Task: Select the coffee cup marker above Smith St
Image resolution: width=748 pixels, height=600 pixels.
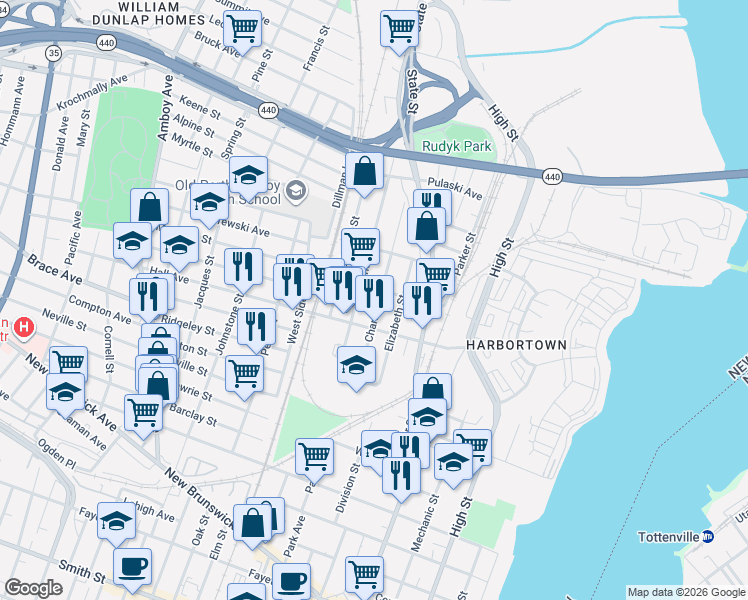Action: 133,571
